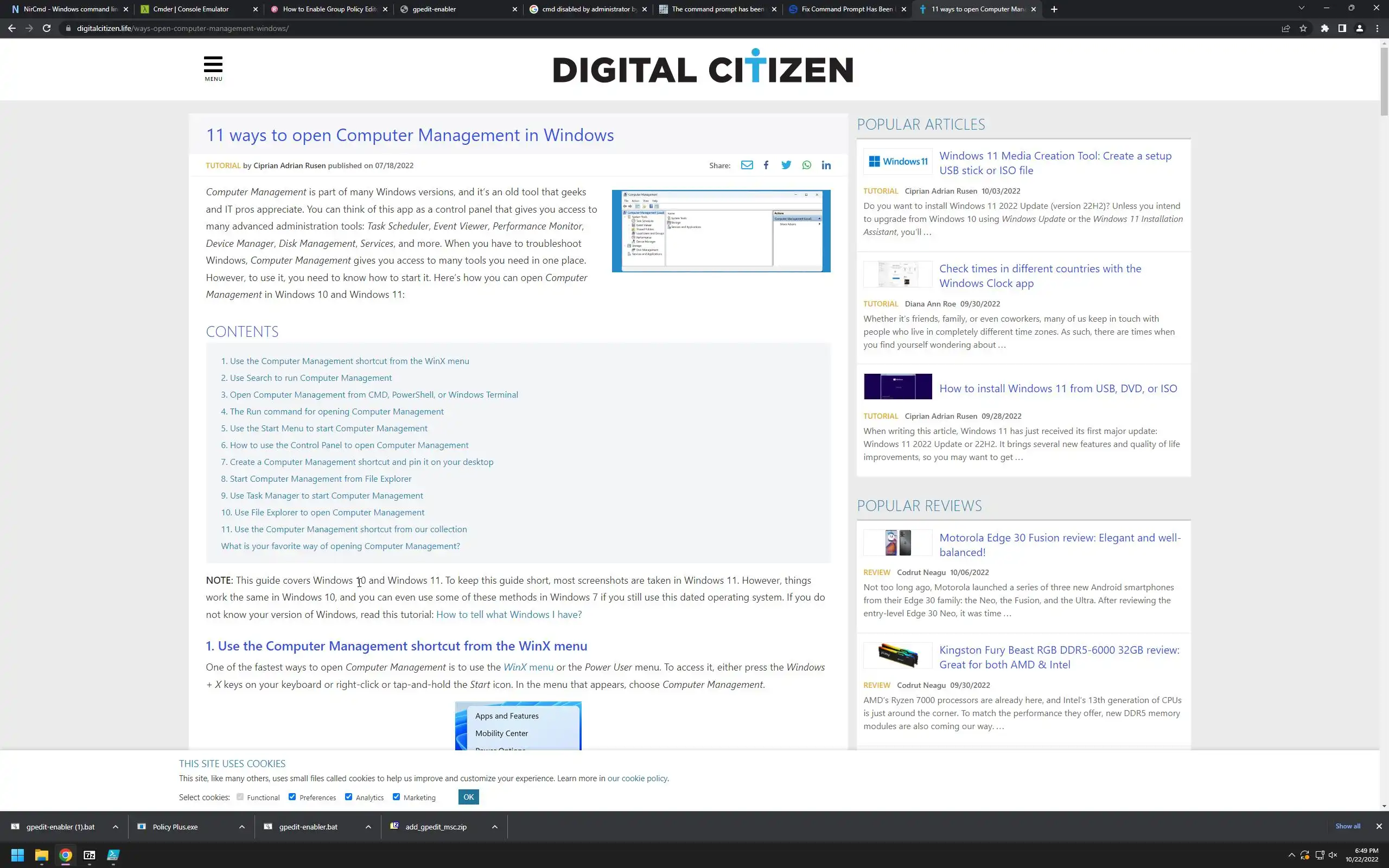This screenshot has height=868, width=1389.
Task: Expand options for gpedit-enabler.bat download
Action: click(x=368, y=827)
